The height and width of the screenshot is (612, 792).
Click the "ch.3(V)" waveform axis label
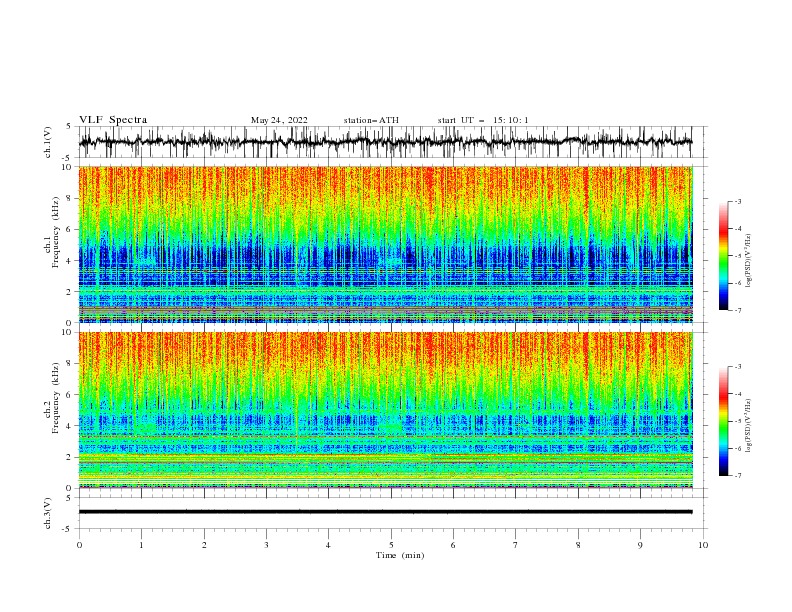point(48,513)
